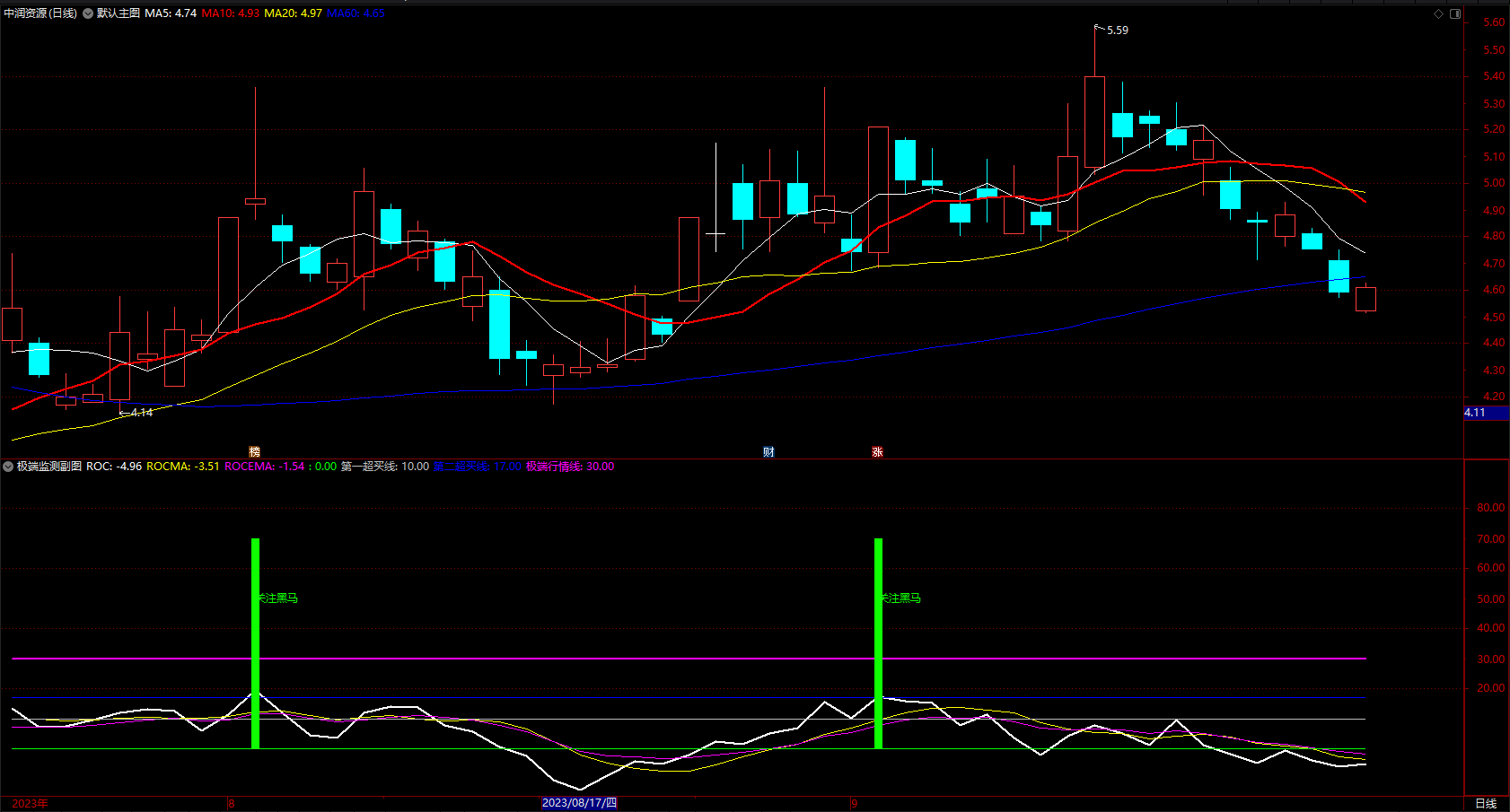Click the first green 关注黑马 signal bar
The width and height of the screenshot is (1510, 812).
pyautogui.click(x=256, y=643)
